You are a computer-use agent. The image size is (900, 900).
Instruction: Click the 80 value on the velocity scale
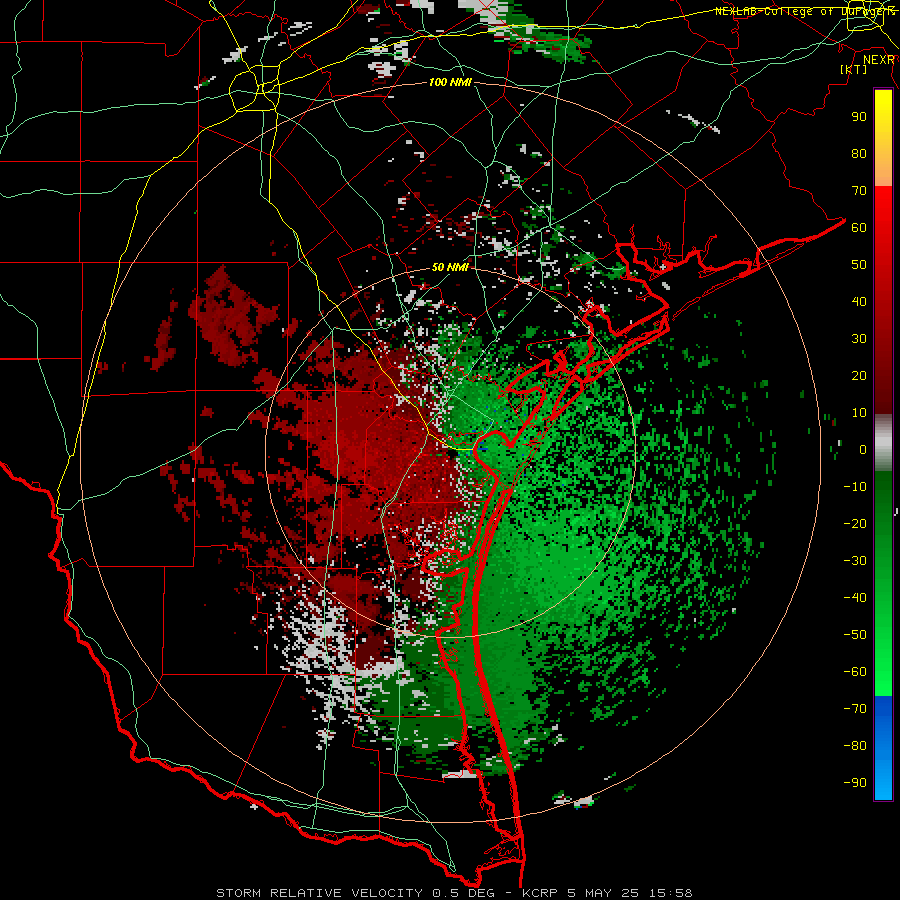click(859, 153)
